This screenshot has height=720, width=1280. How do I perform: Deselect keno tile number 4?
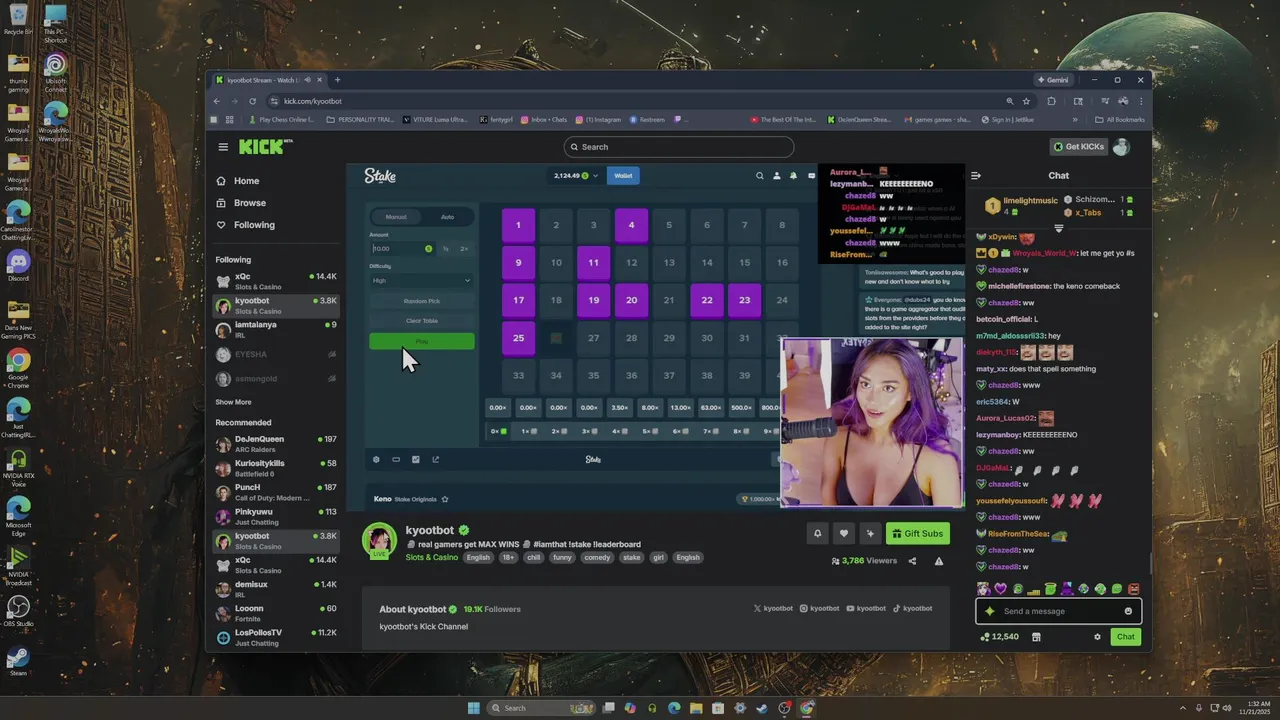(x=631, y=225)
